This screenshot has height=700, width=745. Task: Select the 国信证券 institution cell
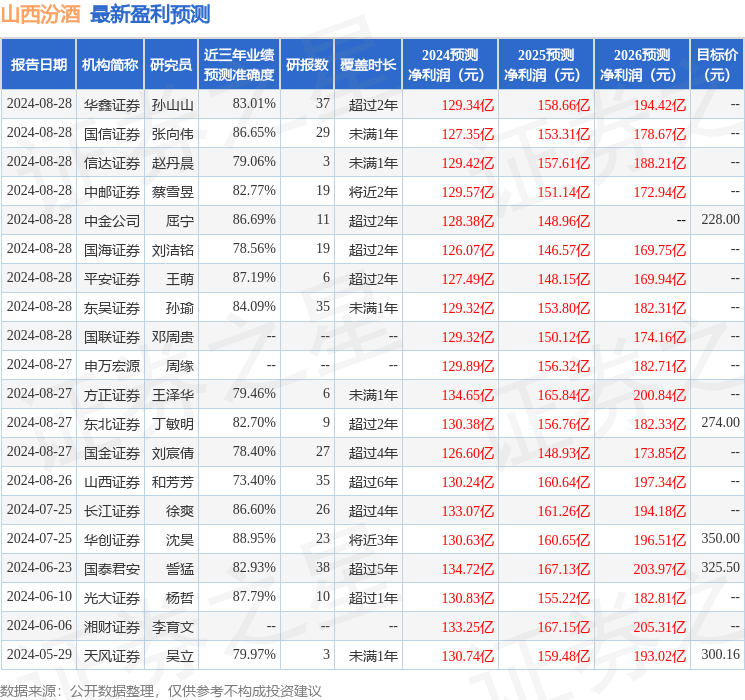click(x=112, y=134)
